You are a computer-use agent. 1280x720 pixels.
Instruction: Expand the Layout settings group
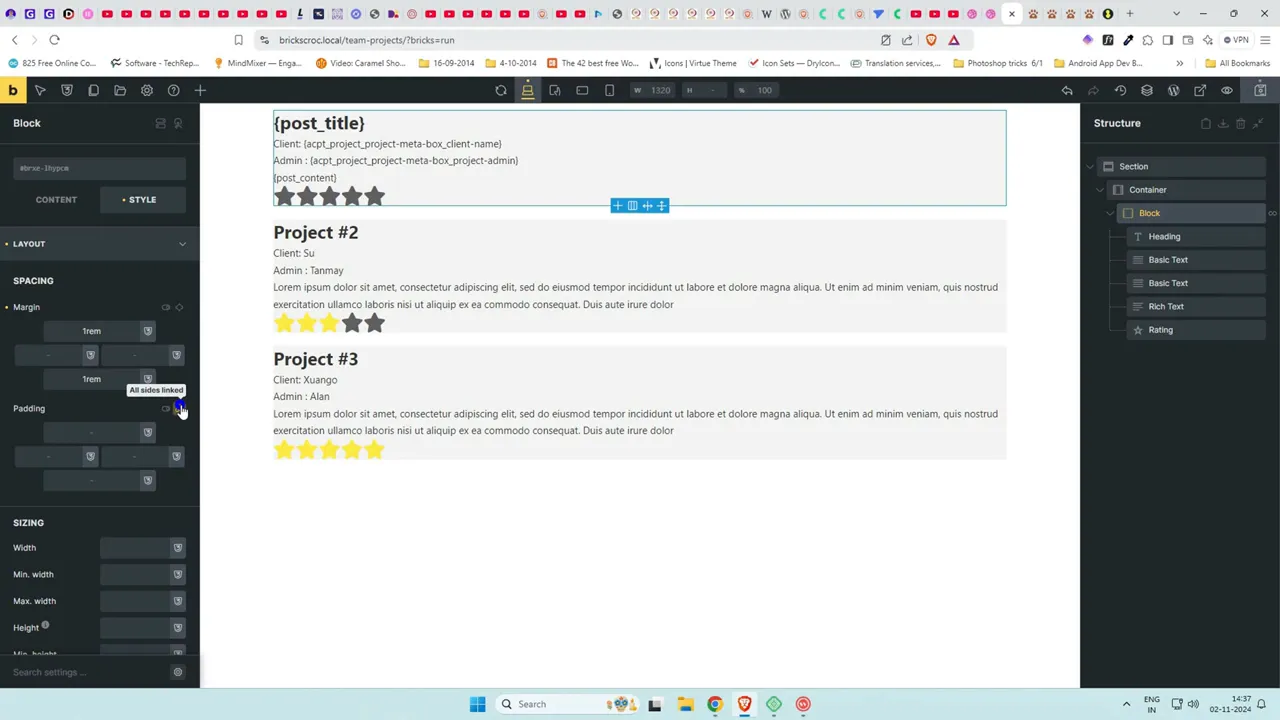[182, 244]
